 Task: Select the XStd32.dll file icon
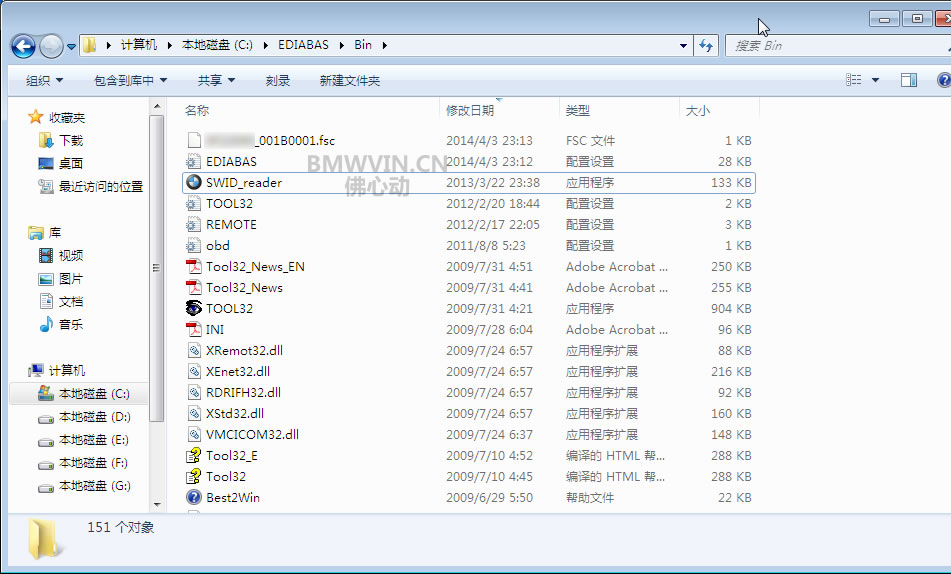[x=193, y=414]
